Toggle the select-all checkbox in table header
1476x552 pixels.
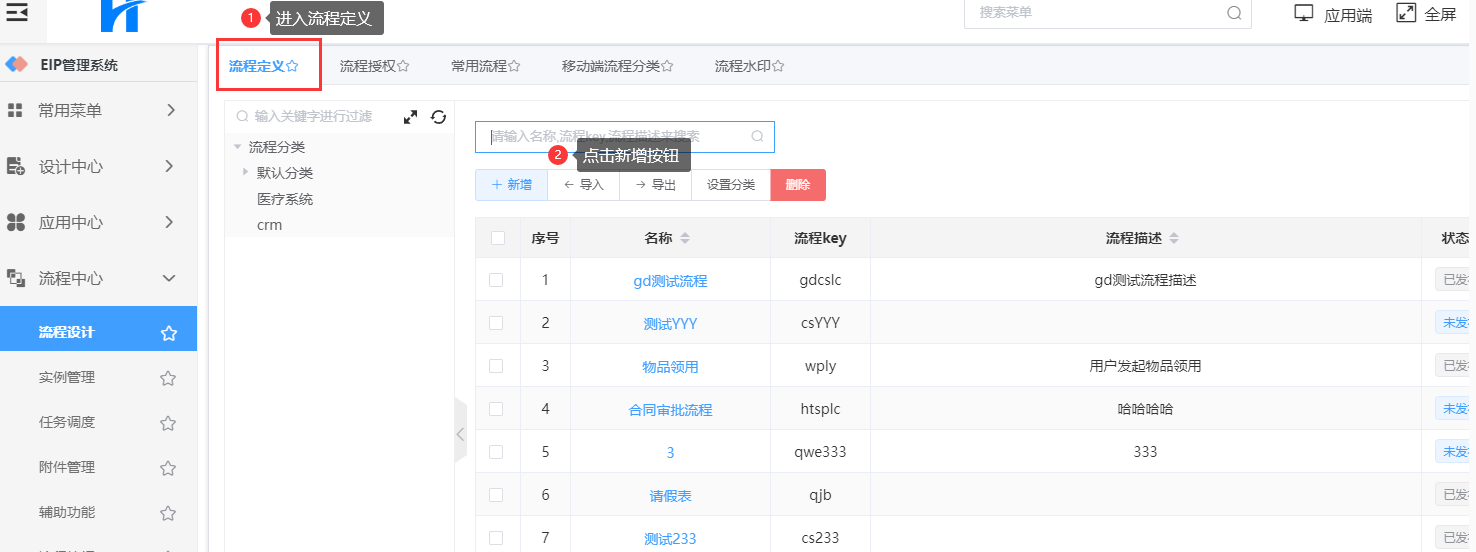point(498,238)
